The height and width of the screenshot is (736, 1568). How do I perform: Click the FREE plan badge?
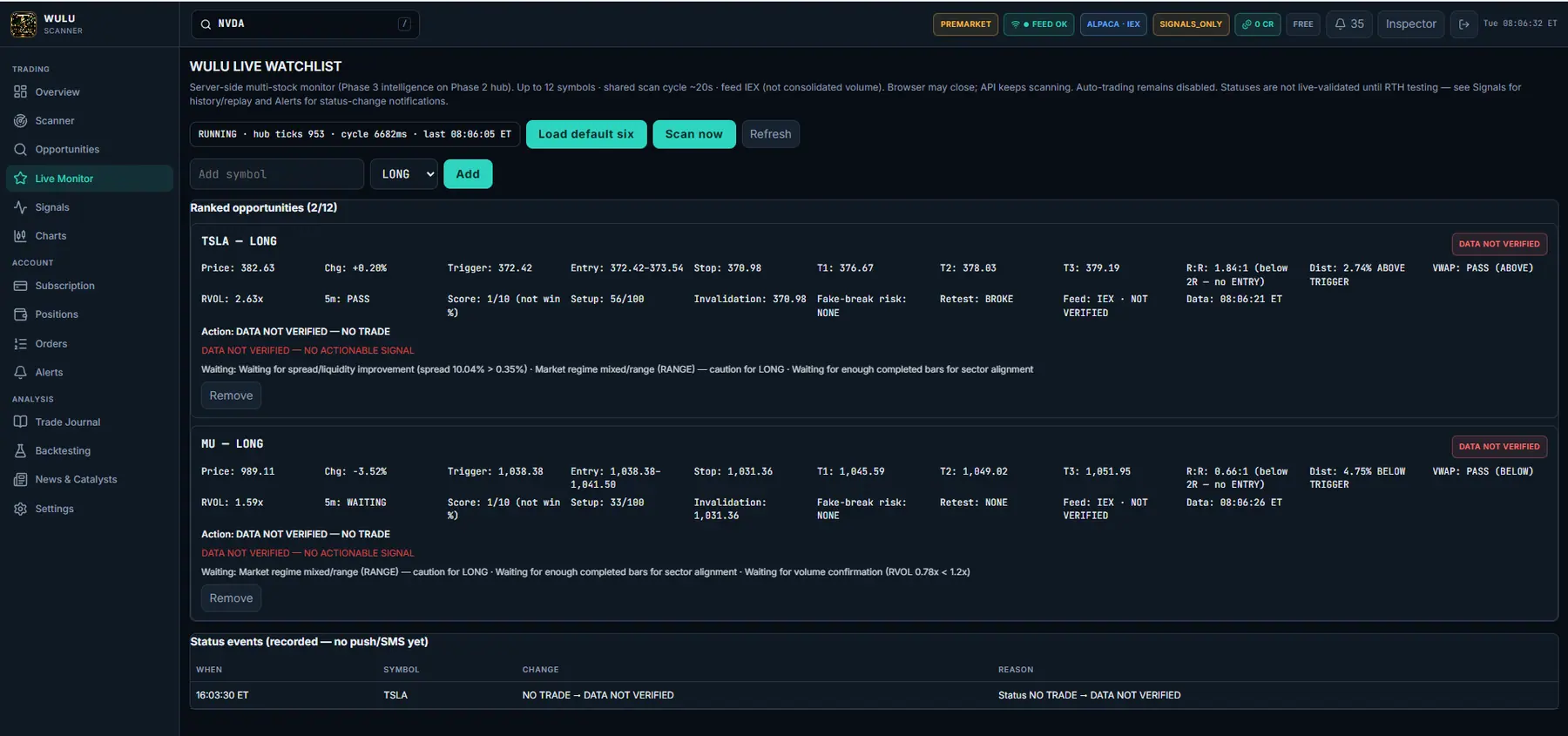(1303, 24)
